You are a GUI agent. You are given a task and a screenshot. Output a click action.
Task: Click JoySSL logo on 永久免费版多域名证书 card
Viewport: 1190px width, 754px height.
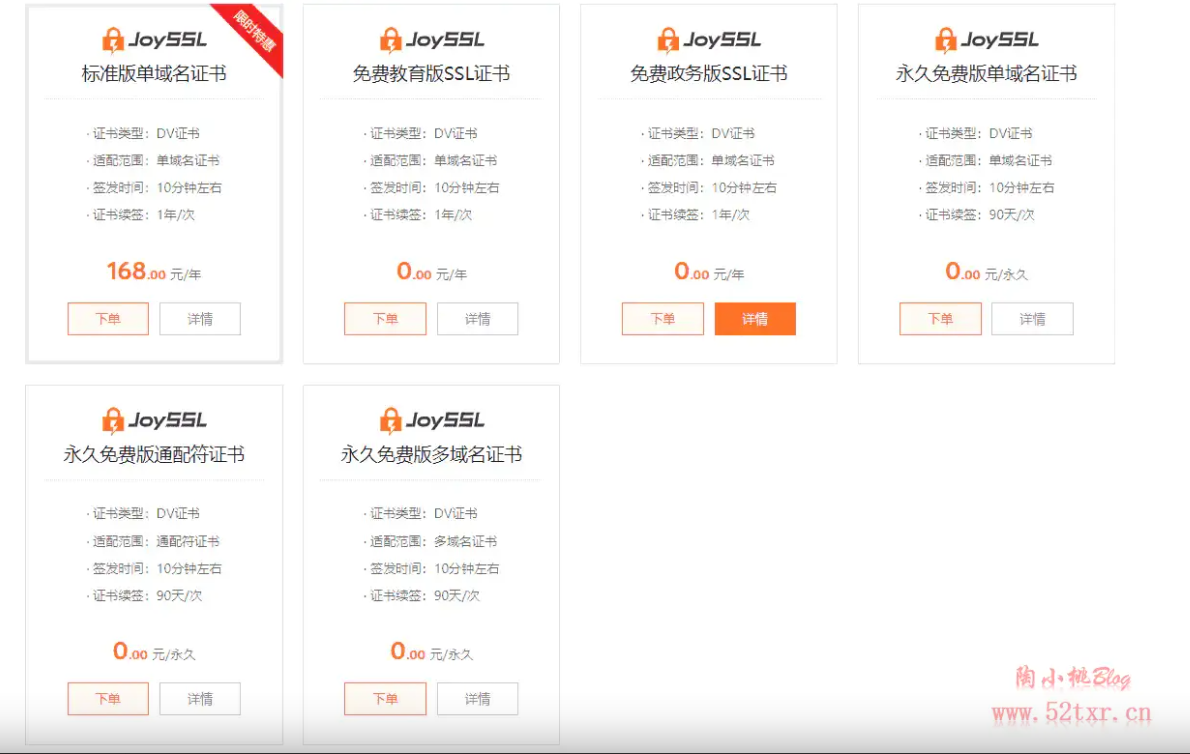click(x=432, y=420)
